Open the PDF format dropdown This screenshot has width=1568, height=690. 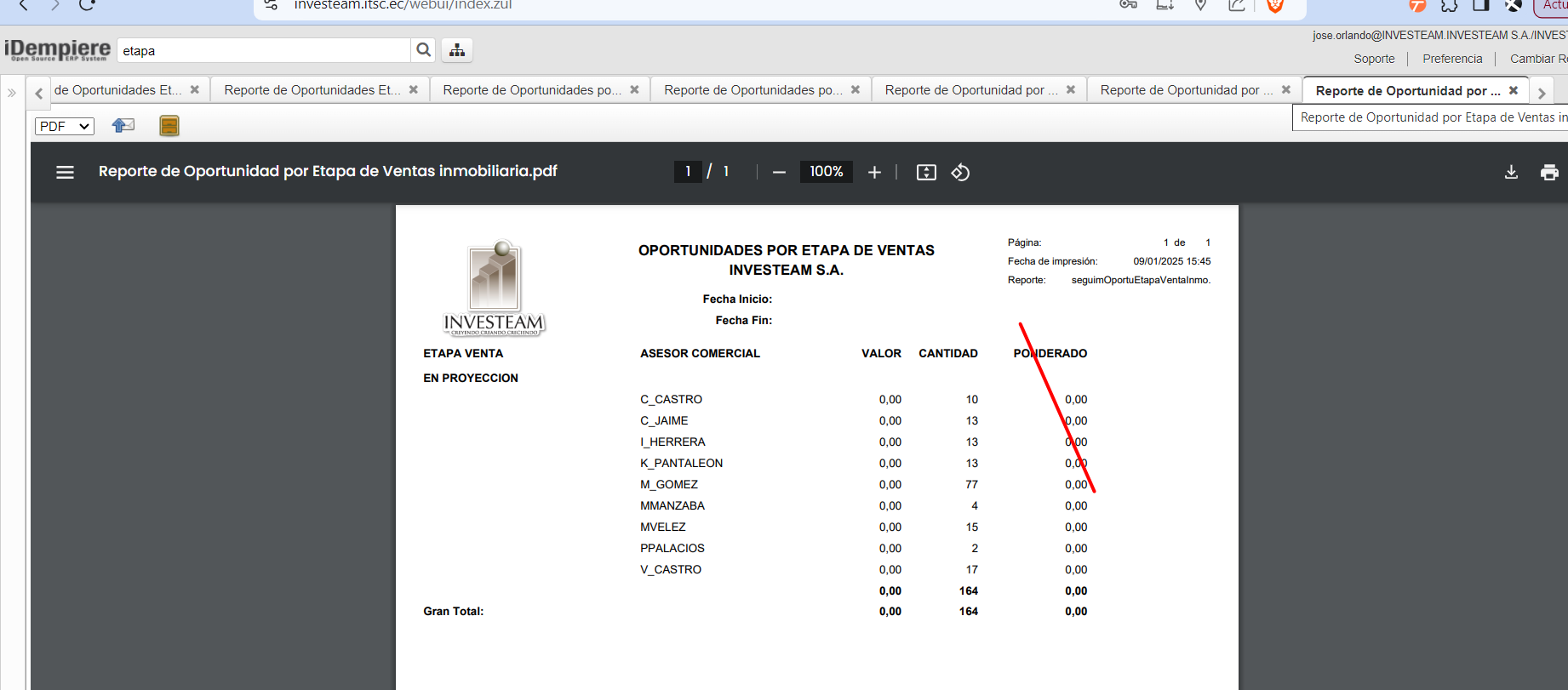click(x=65, y=126)
